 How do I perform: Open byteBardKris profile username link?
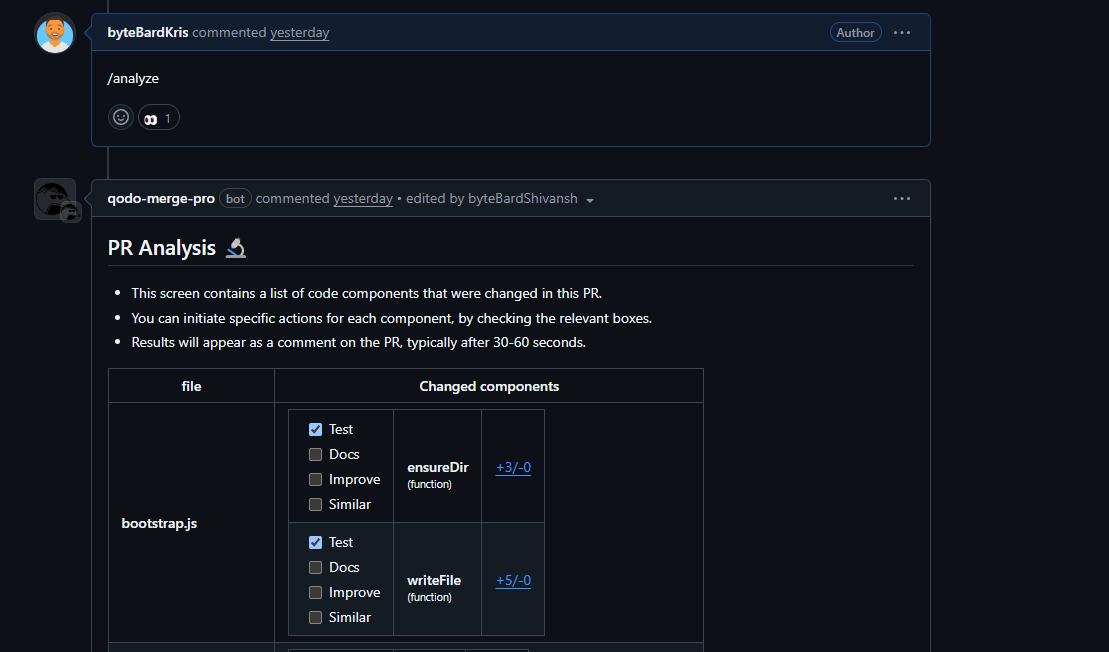(x=148, y=33)
